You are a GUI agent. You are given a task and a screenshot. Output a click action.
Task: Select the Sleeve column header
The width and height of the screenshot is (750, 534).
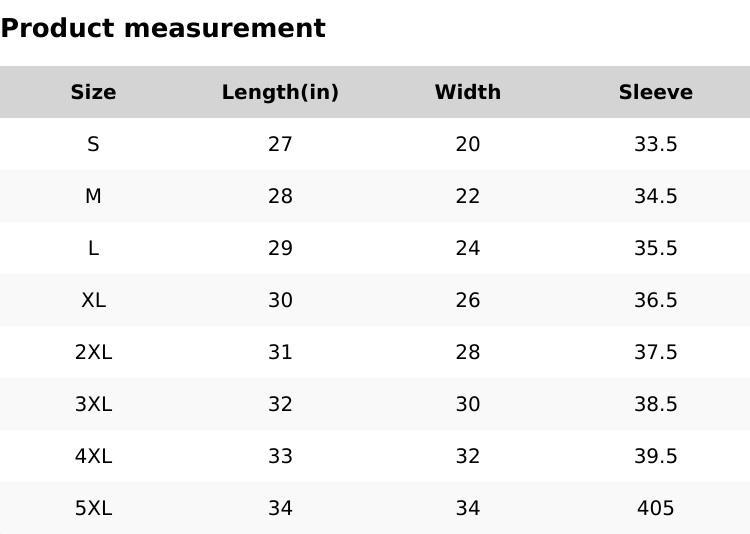coord(655,92)
